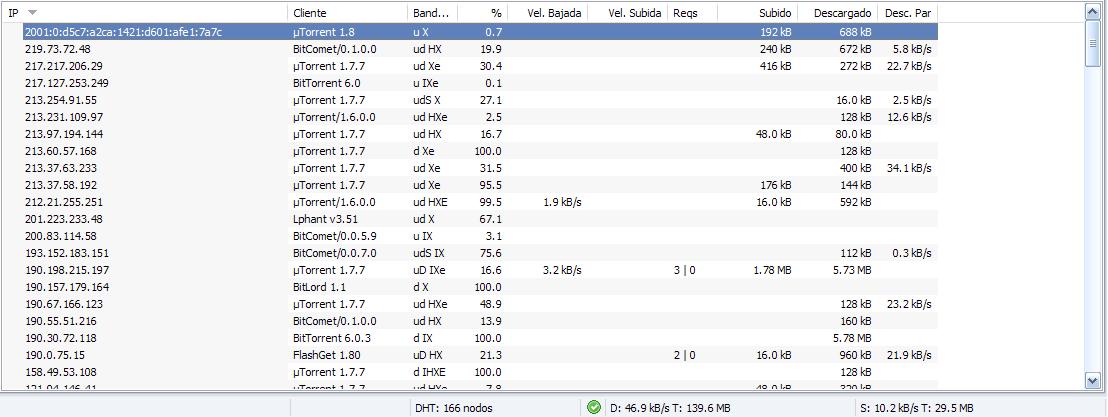Viewport: 1108px width, 417px height.
Task: Select peer 219.73.72.48 running BitComet
Action: pyautogui.click(x=58, y=49)
